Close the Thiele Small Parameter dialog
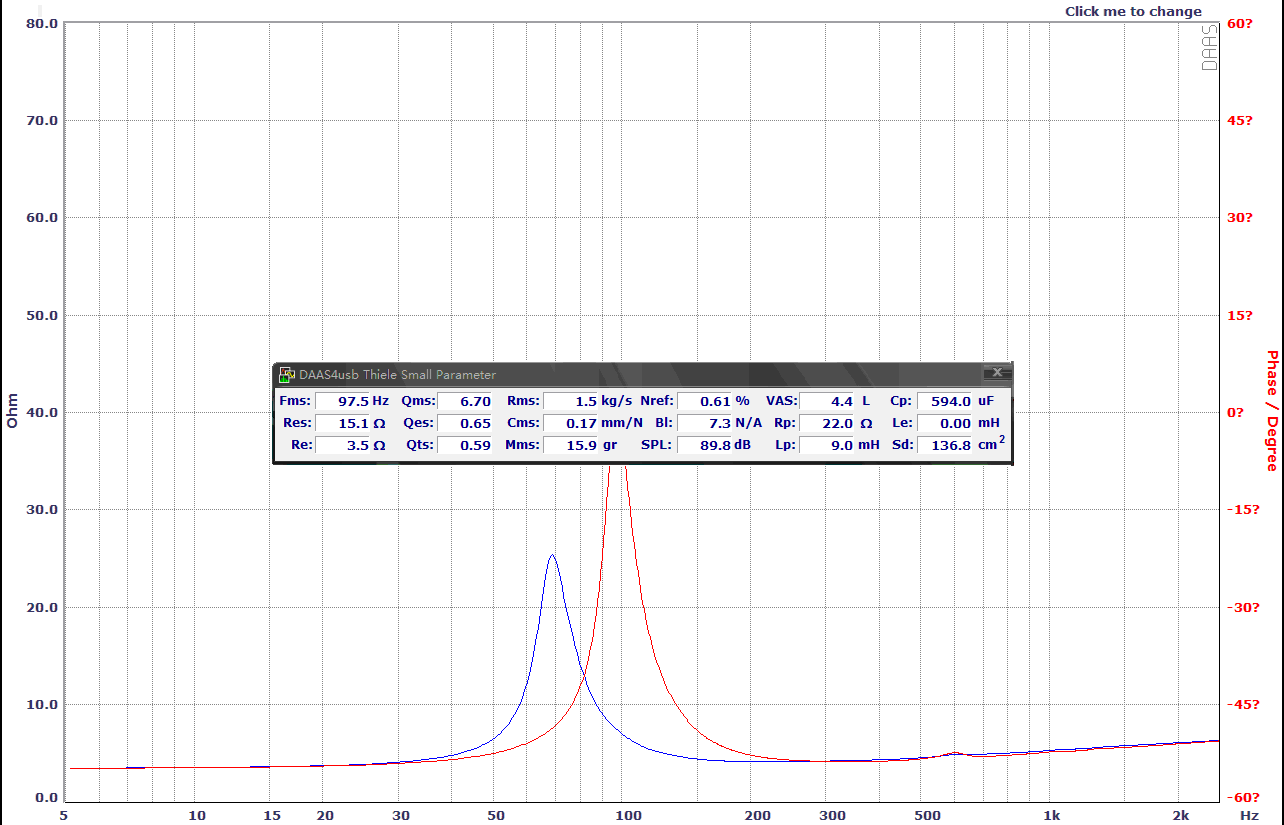 click(x=996, y=373)
